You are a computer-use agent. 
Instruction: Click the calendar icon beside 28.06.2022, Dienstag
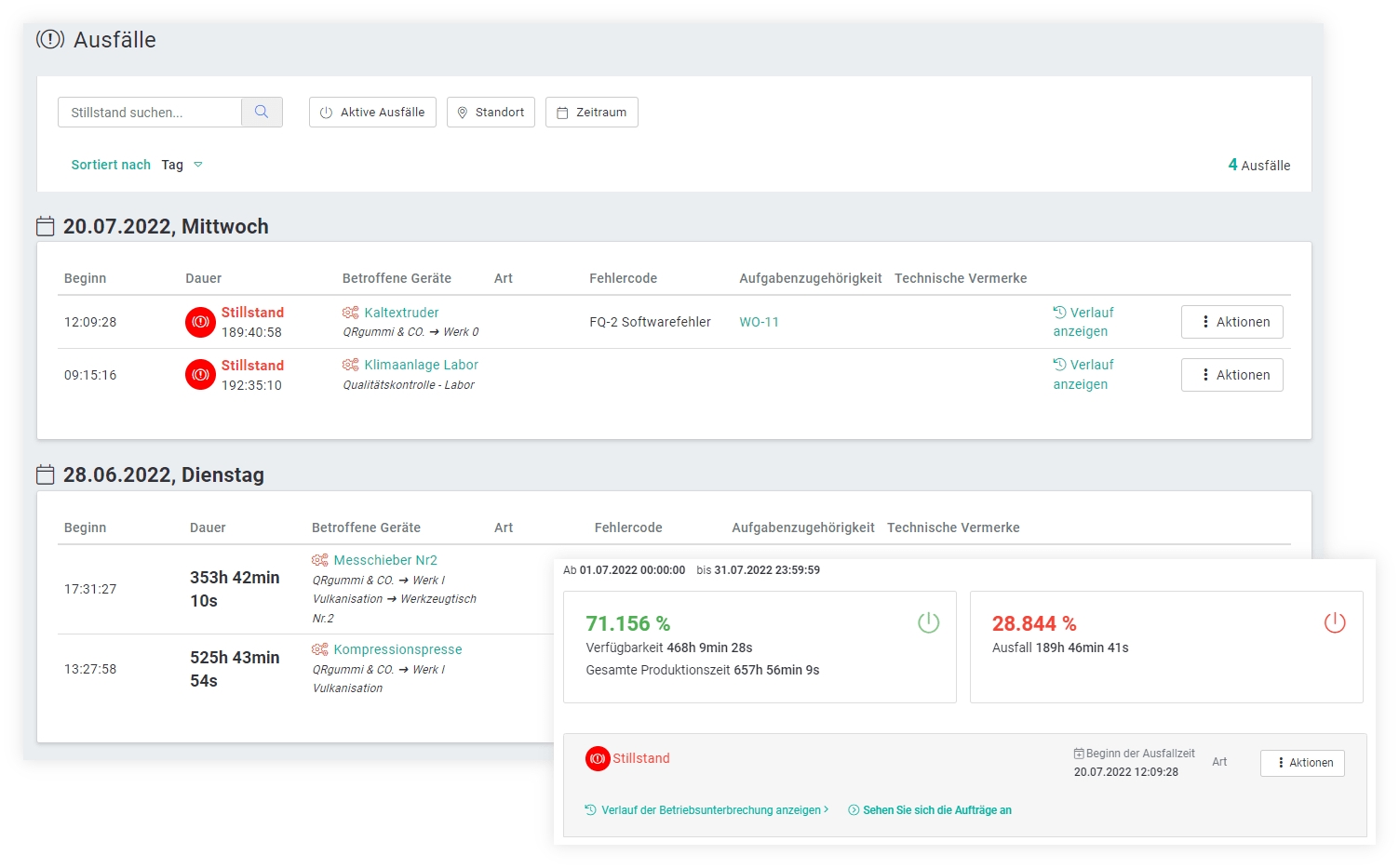(46, 475)
